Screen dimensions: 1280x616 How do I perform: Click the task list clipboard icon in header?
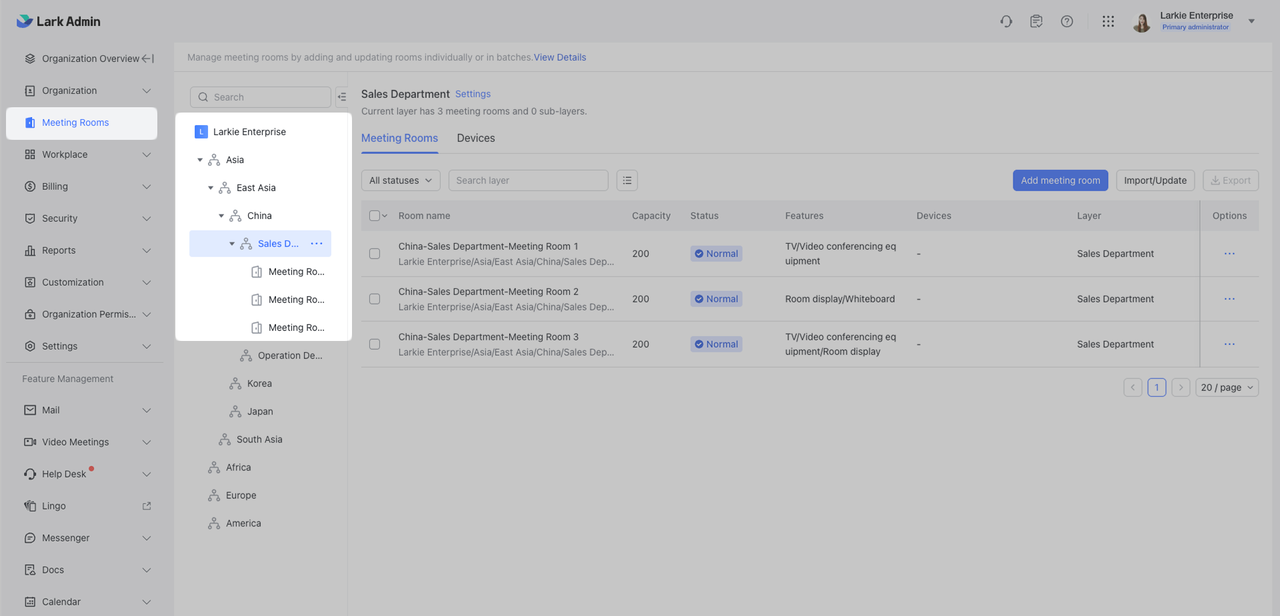(x=1037, y=21)
